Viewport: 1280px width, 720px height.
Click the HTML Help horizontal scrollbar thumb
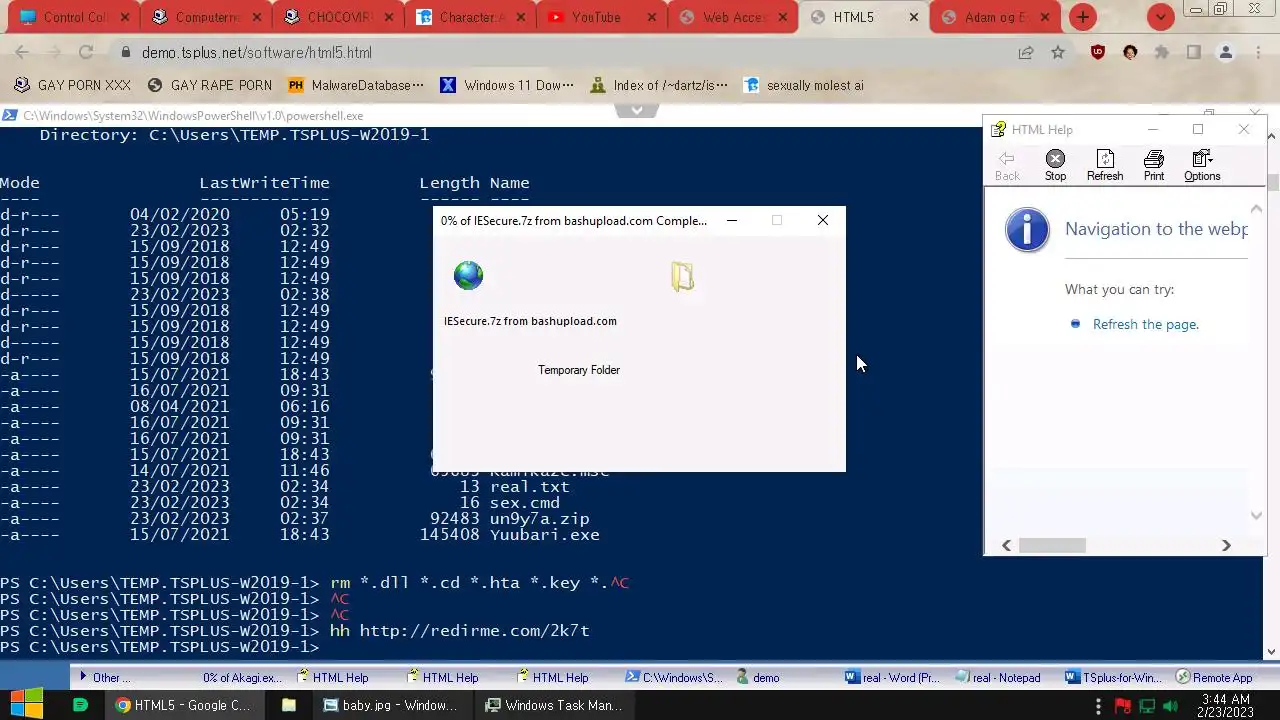pos(1052,545)
